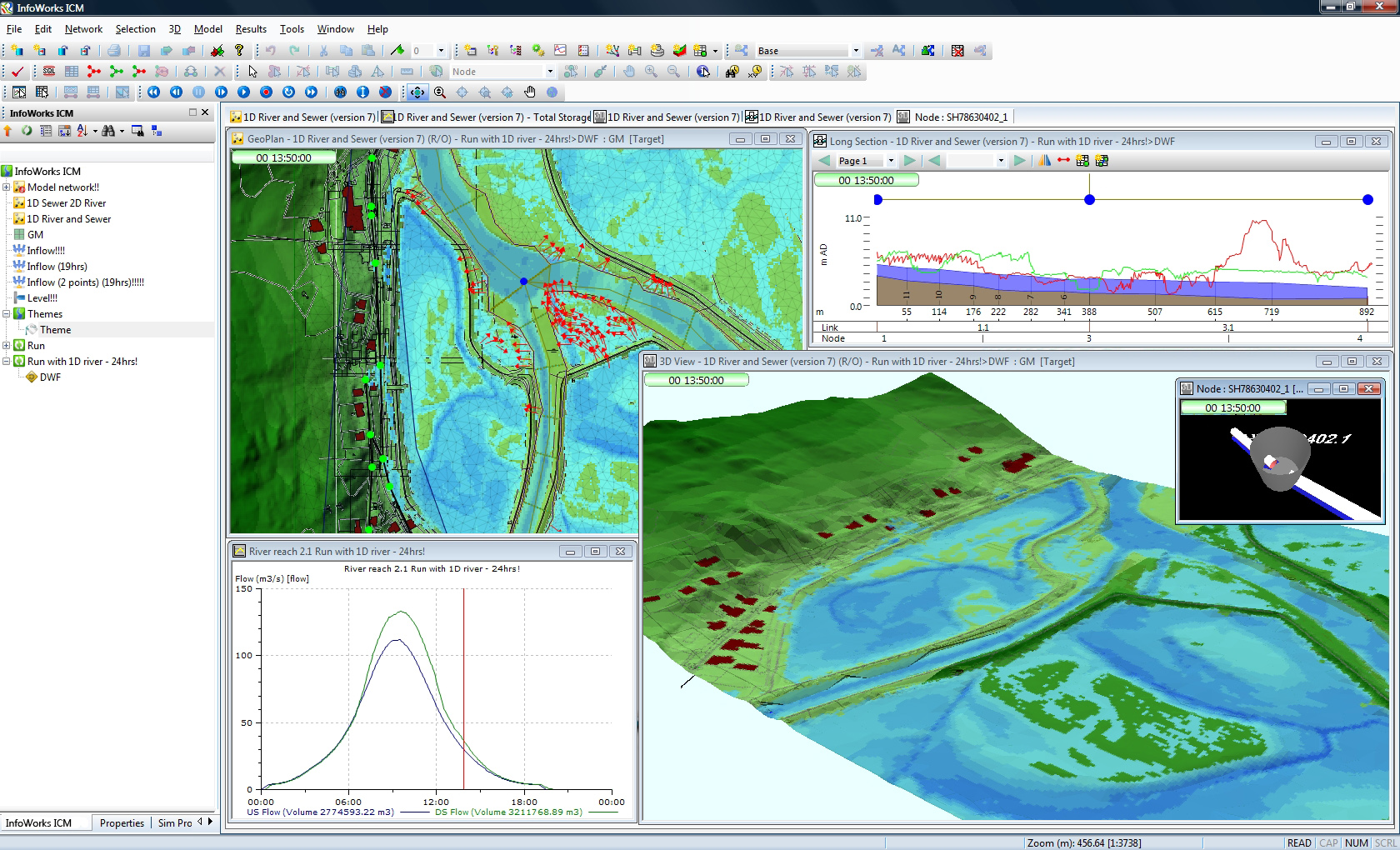Switch to Total Storage window tab

pos(486,117)
